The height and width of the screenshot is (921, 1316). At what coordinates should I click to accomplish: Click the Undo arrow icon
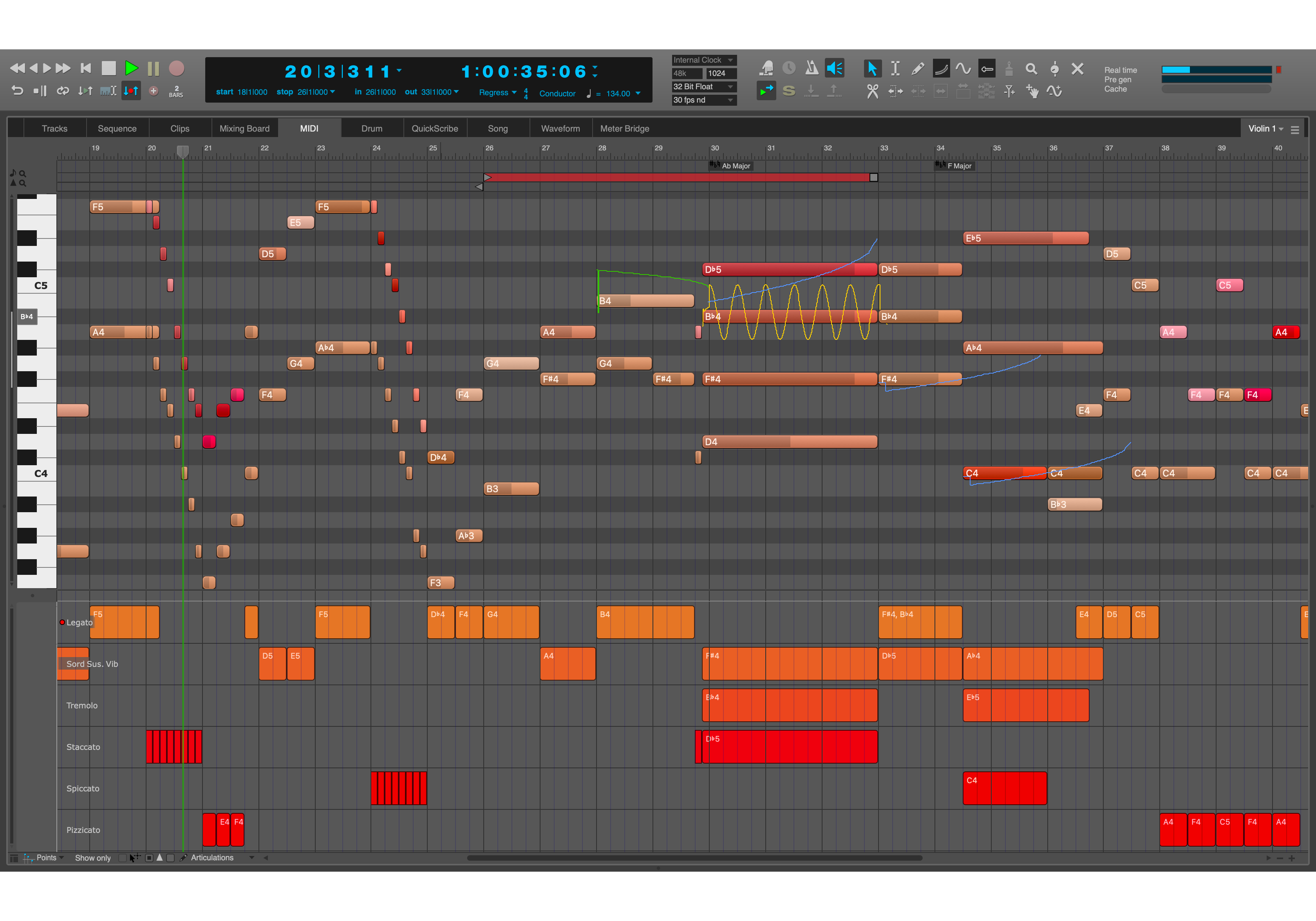[17, 90]
